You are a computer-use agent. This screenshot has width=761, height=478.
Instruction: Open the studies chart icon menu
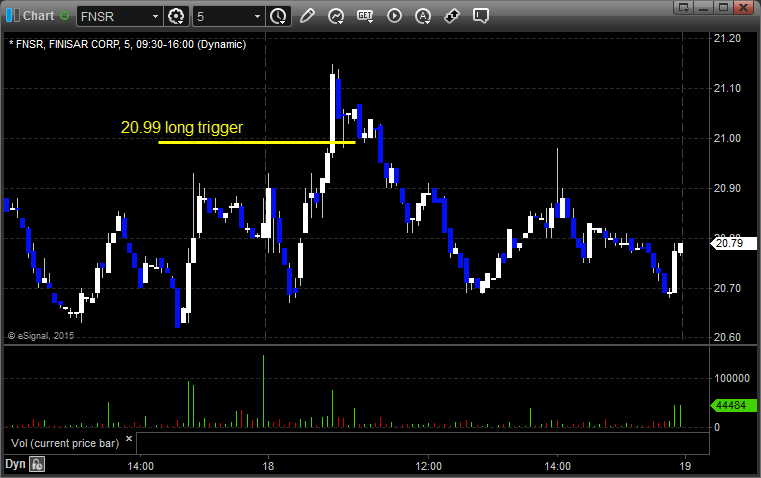[336, 16]
